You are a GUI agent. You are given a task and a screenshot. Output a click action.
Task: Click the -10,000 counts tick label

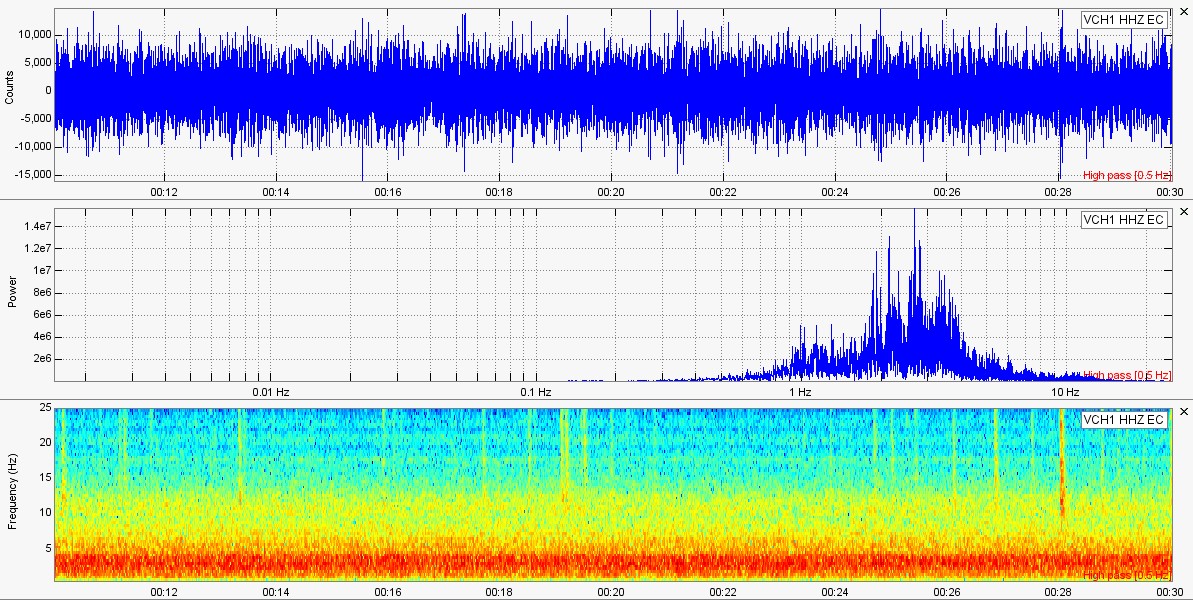coord(33,146)
